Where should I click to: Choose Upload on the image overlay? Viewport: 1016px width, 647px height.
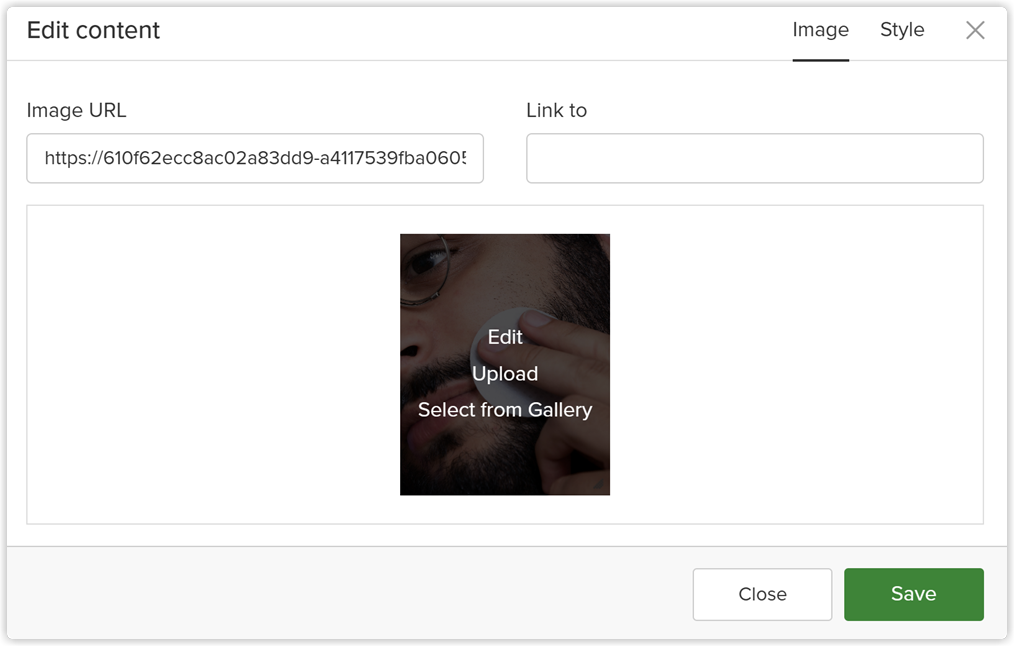(x=505, y=374)
